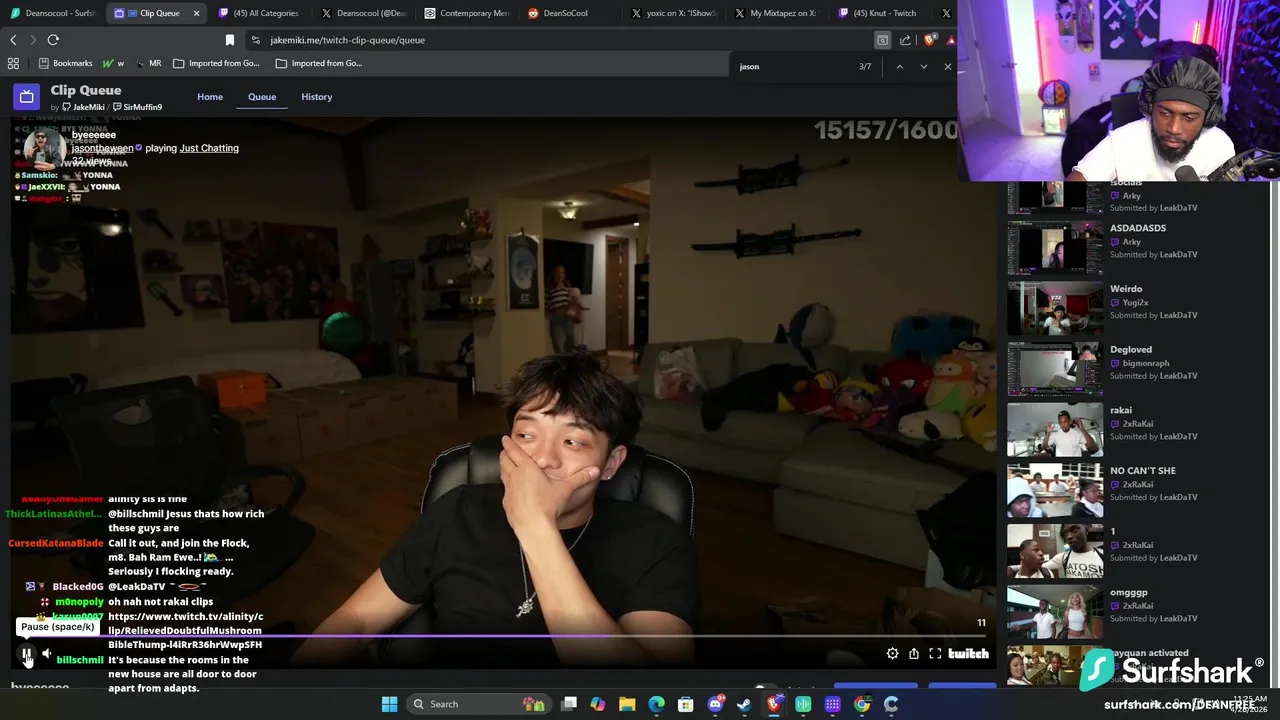Switch to the Deansocool Surfshark browser tab
This screenshot has width=1280, height=720.
click(x=52, y=13)
